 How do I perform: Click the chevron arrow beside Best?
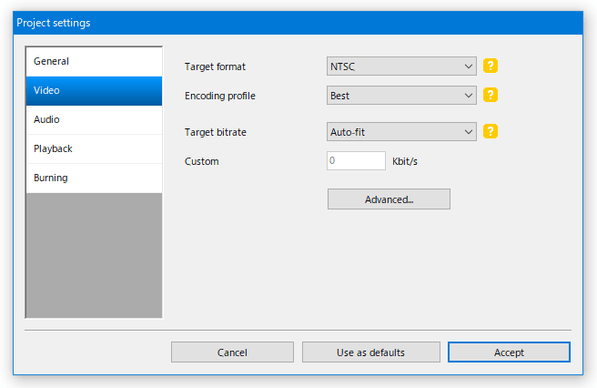point(468,95)
